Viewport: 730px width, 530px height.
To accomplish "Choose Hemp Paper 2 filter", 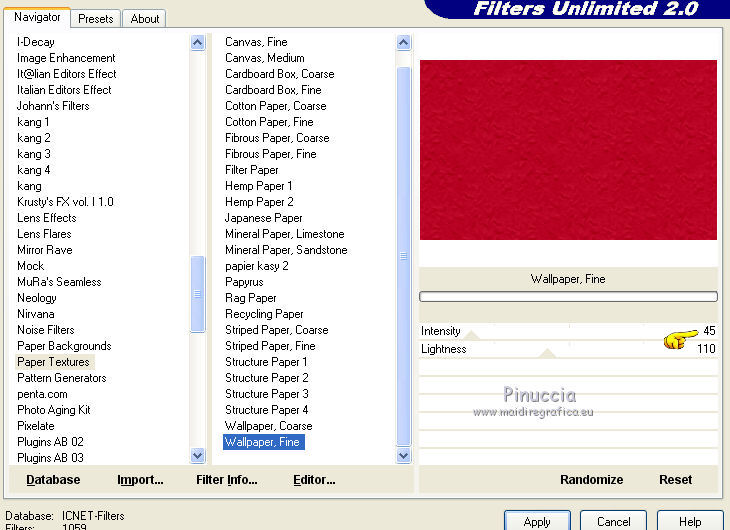I will coord(259,202).
